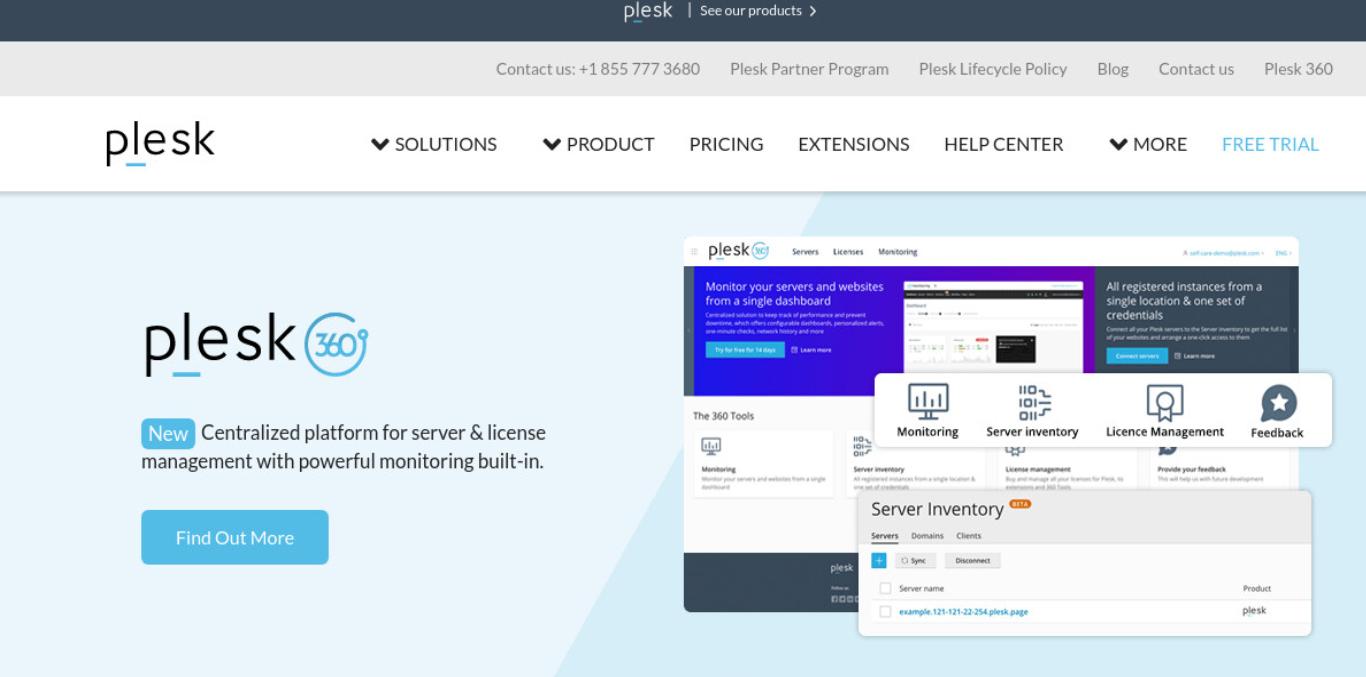Click the License management card in 360 Tools

tap(1066, 466)
